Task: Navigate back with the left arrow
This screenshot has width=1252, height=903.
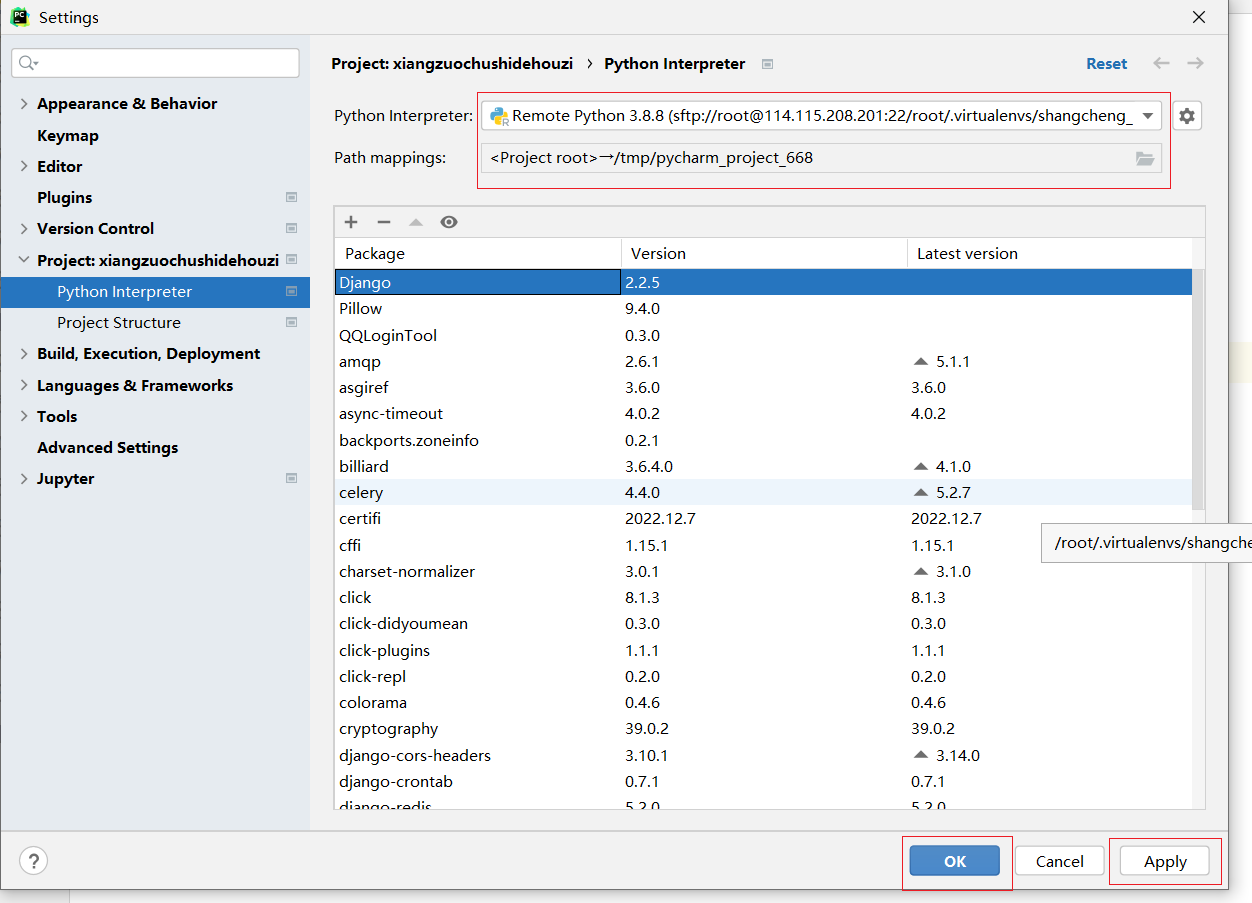Action: [x=1161, y=63]
